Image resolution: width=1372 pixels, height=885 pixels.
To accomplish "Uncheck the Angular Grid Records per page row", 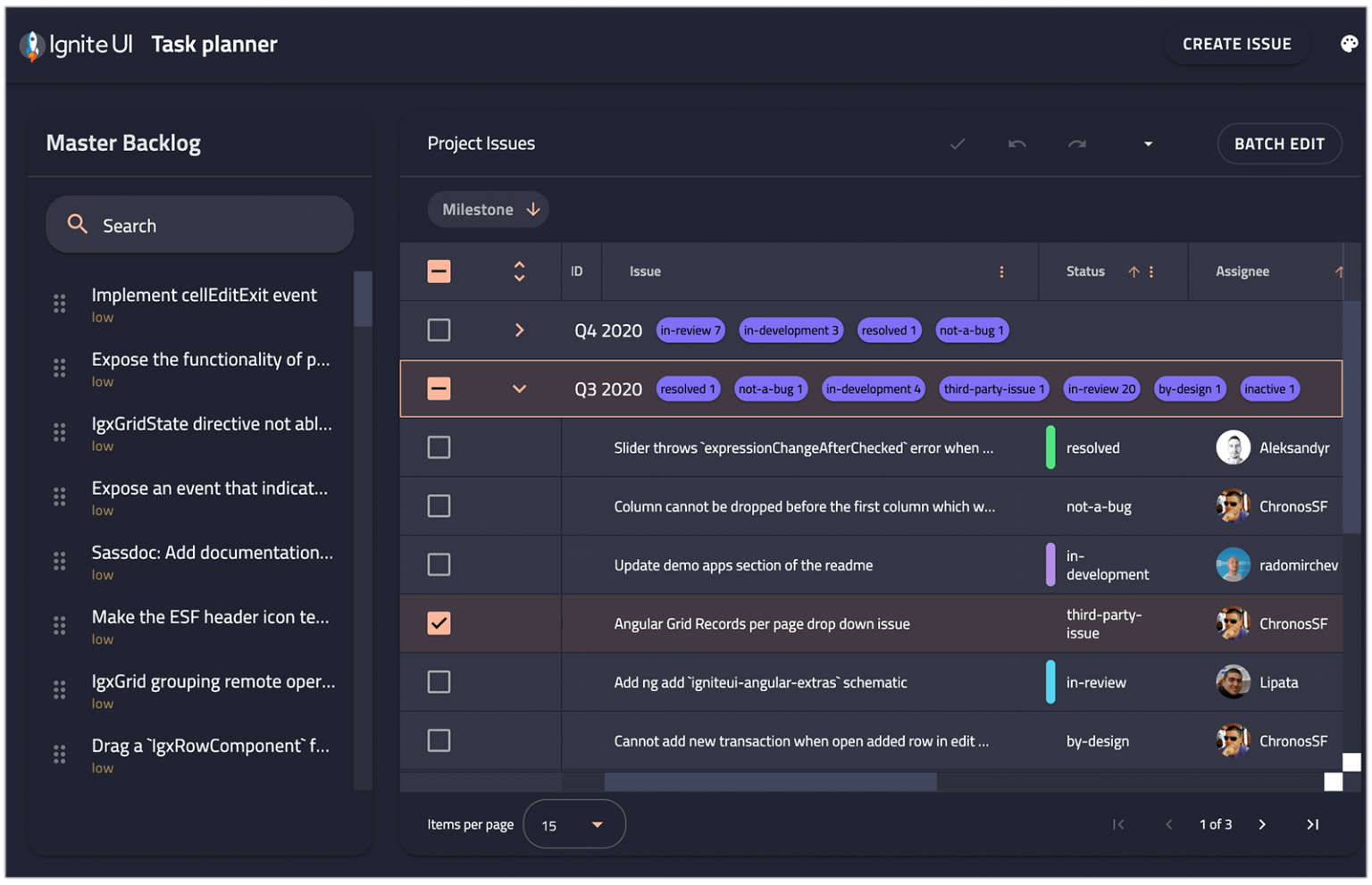I will point(439,623).
